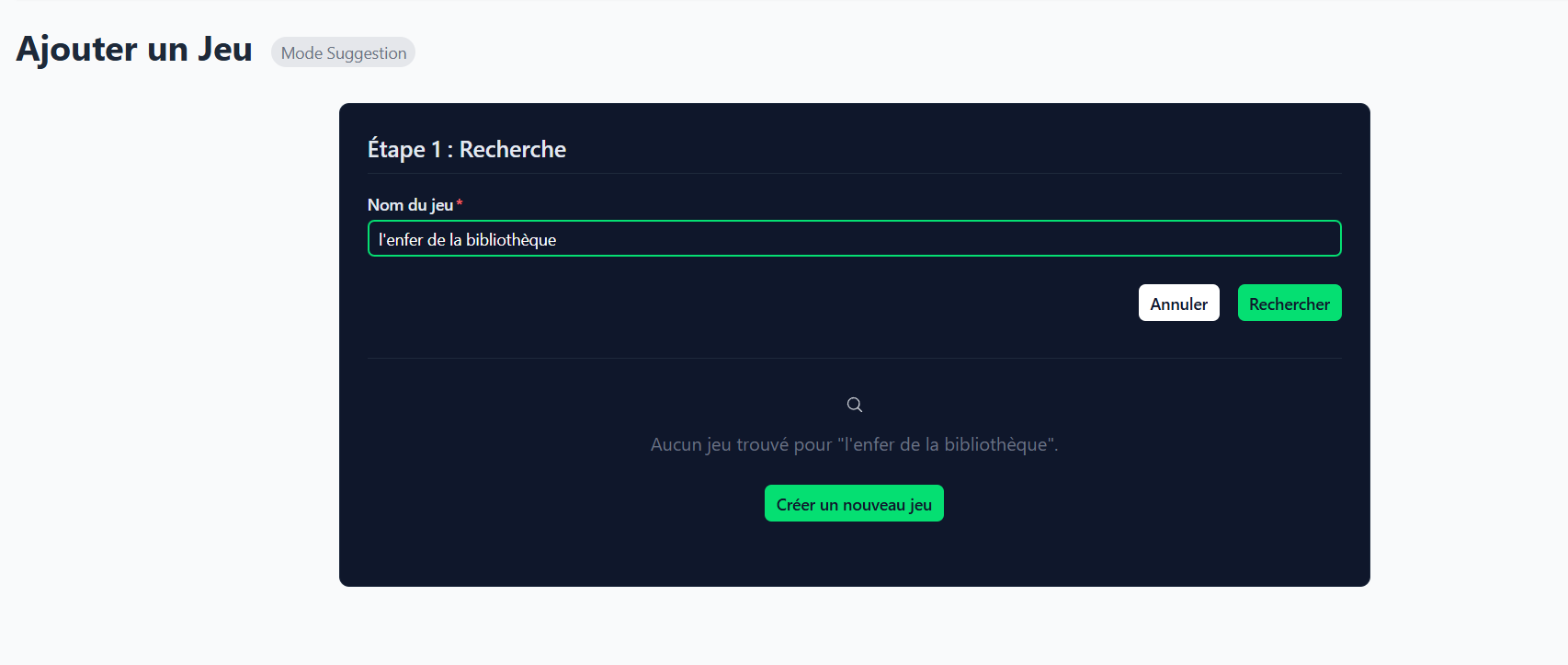The width and height of the screenshot is (1568, 665).
Task: Click the magnifying glass icon above the message
Action: click(x=854, y=405)
